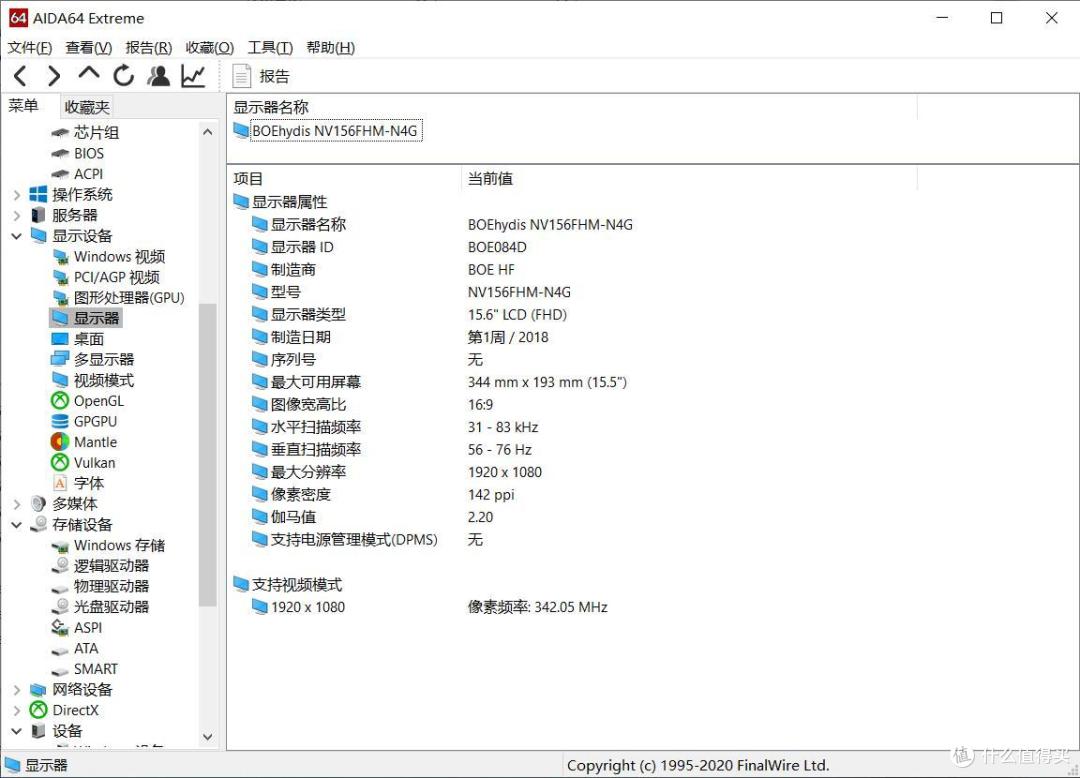This screenshot has width=1080, height=778.
Task: Select Windows 存储 in the tree
Action: click(x=119, y=545)
